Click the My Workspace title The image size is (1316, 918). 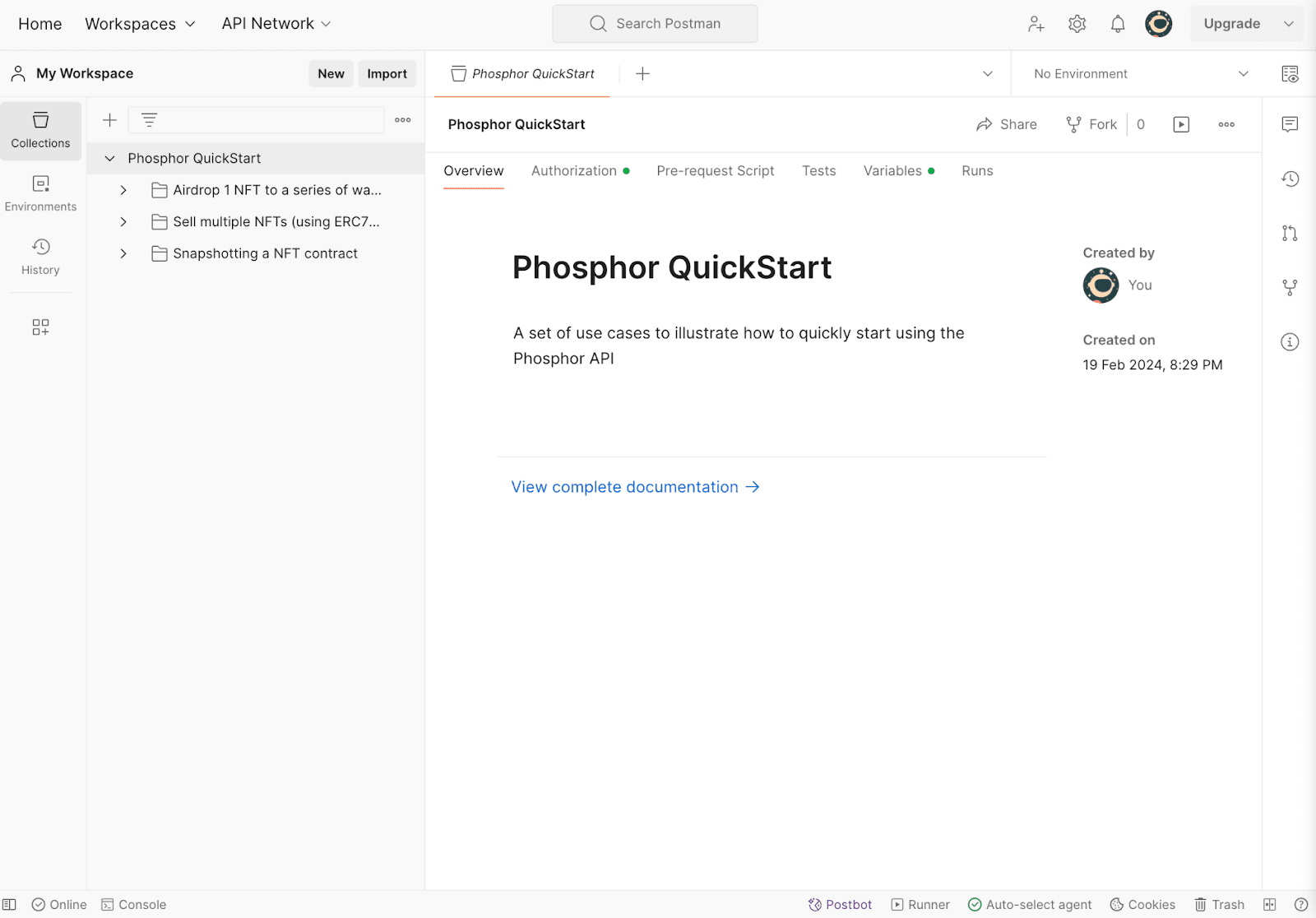pyautogui.click(x=85, y=74)
